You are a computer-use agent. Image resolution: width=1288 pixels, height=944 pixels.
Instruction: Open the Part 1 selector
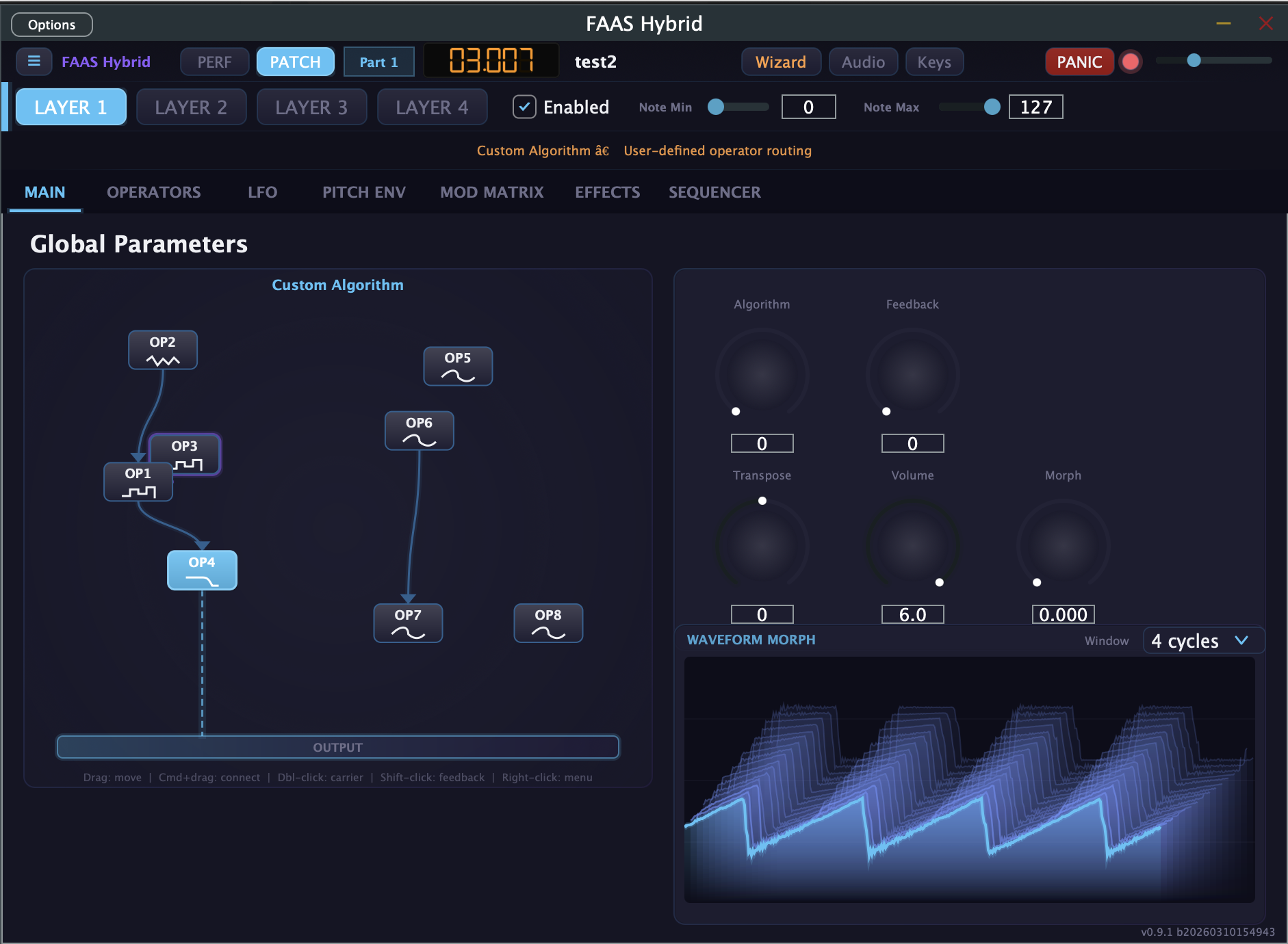tap(378, 62)
